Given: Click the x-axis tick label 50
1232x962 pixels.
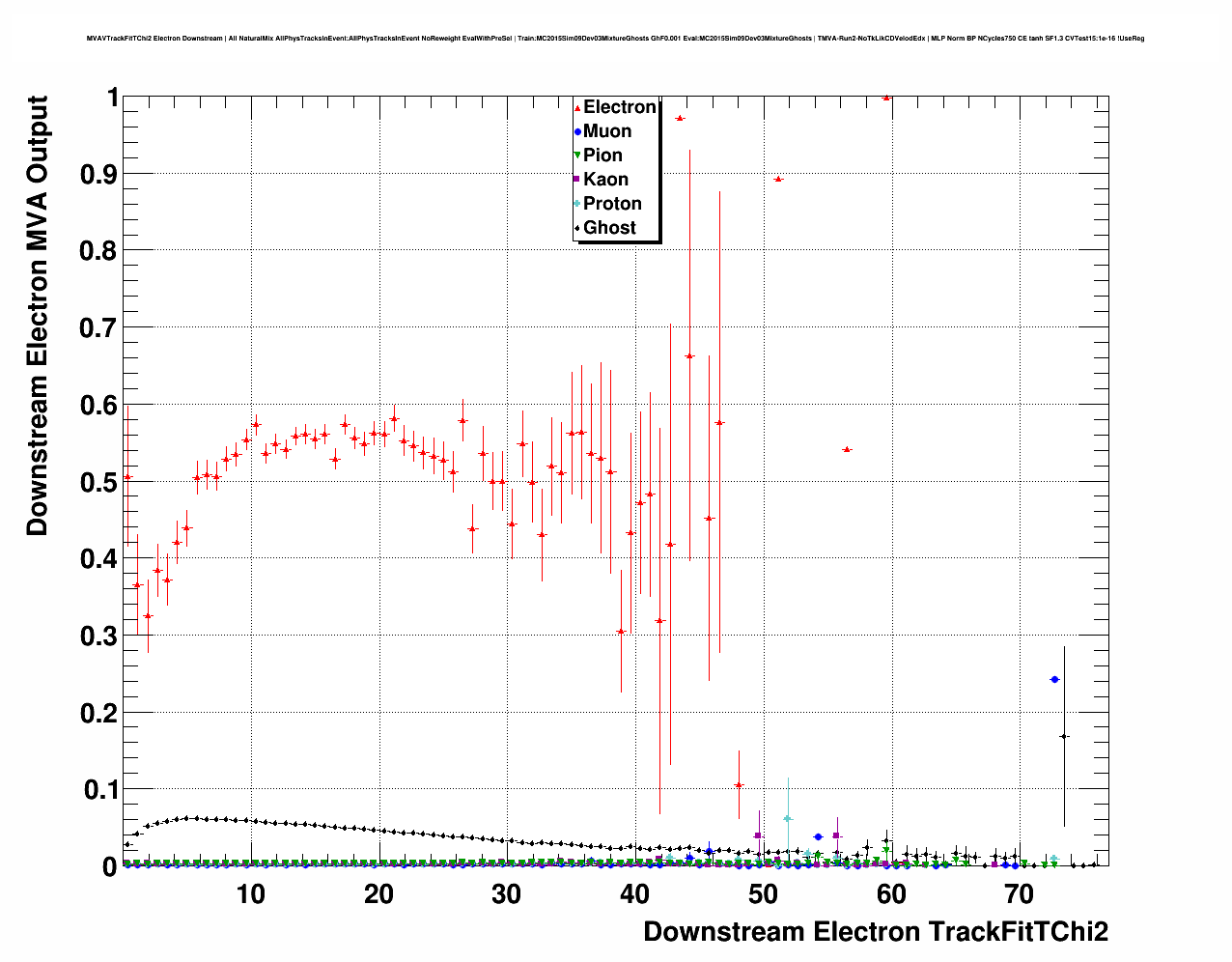Looking at the screenshot, I should coord(763,894).
